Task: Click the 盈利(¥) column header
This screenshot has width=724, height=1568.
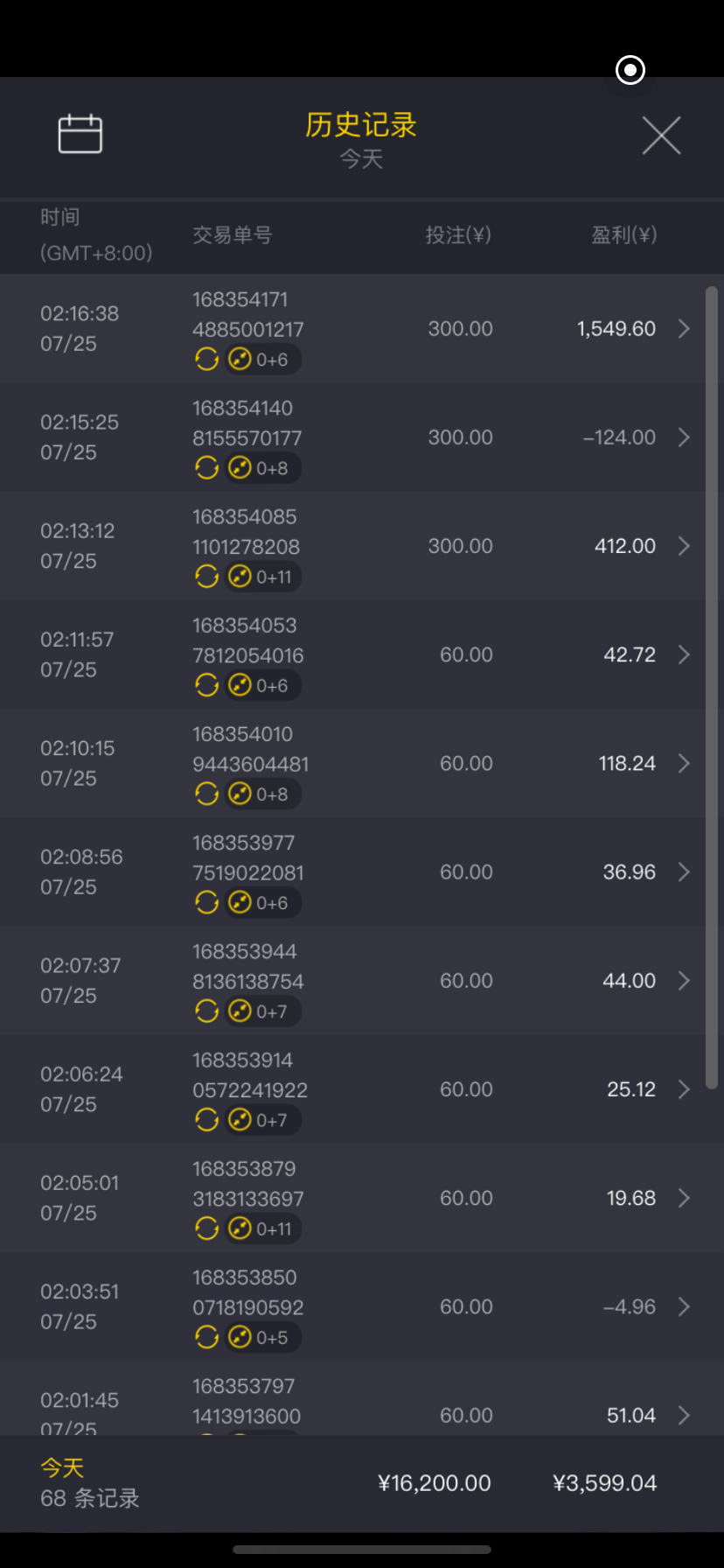Action: (x=623, y=234)
